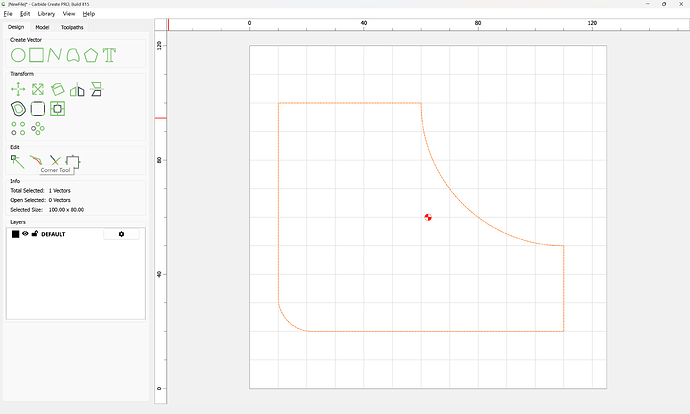
Task: Click the 'Open Selected: 0 Vectors' info line
Action: pos(40,200)
